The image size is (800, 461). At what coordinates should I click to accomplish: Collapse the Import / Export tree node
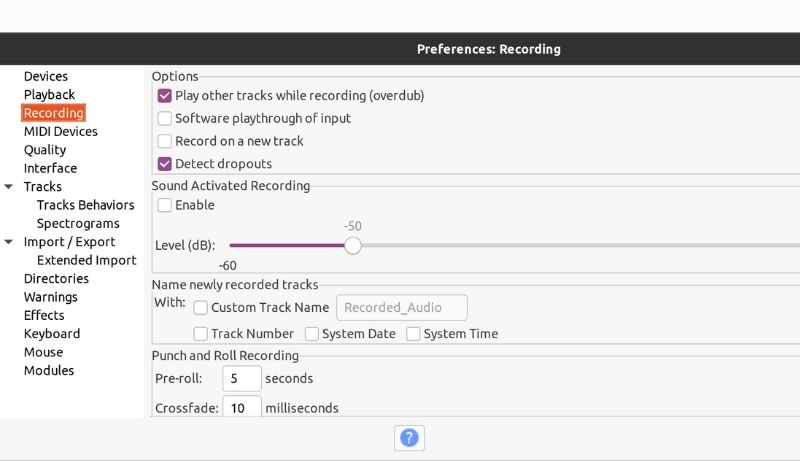(9, 242)
